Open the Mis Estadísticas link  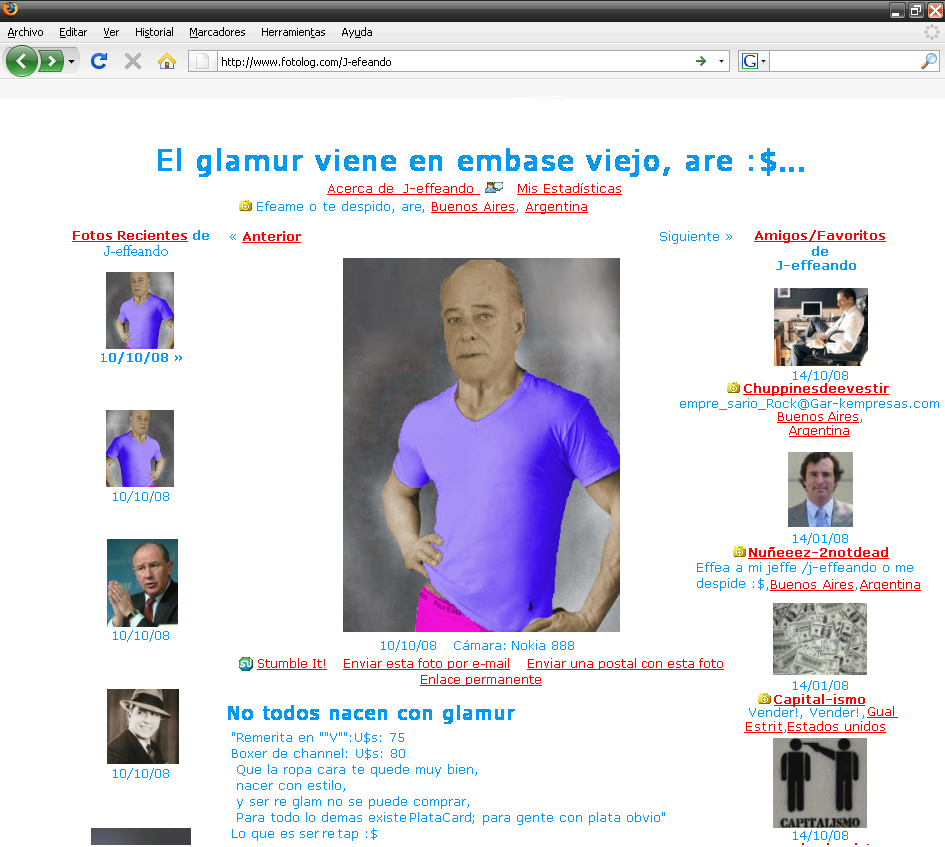click(x=569, y=189)
